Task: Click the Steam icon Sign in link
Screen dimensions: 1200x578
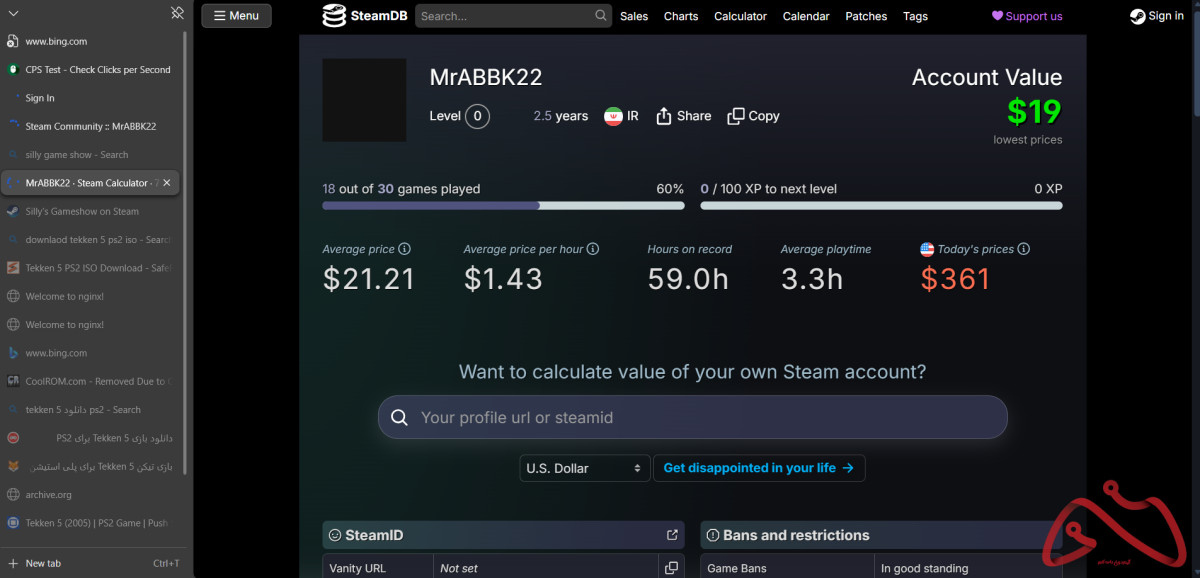Action: [1157, 16]
